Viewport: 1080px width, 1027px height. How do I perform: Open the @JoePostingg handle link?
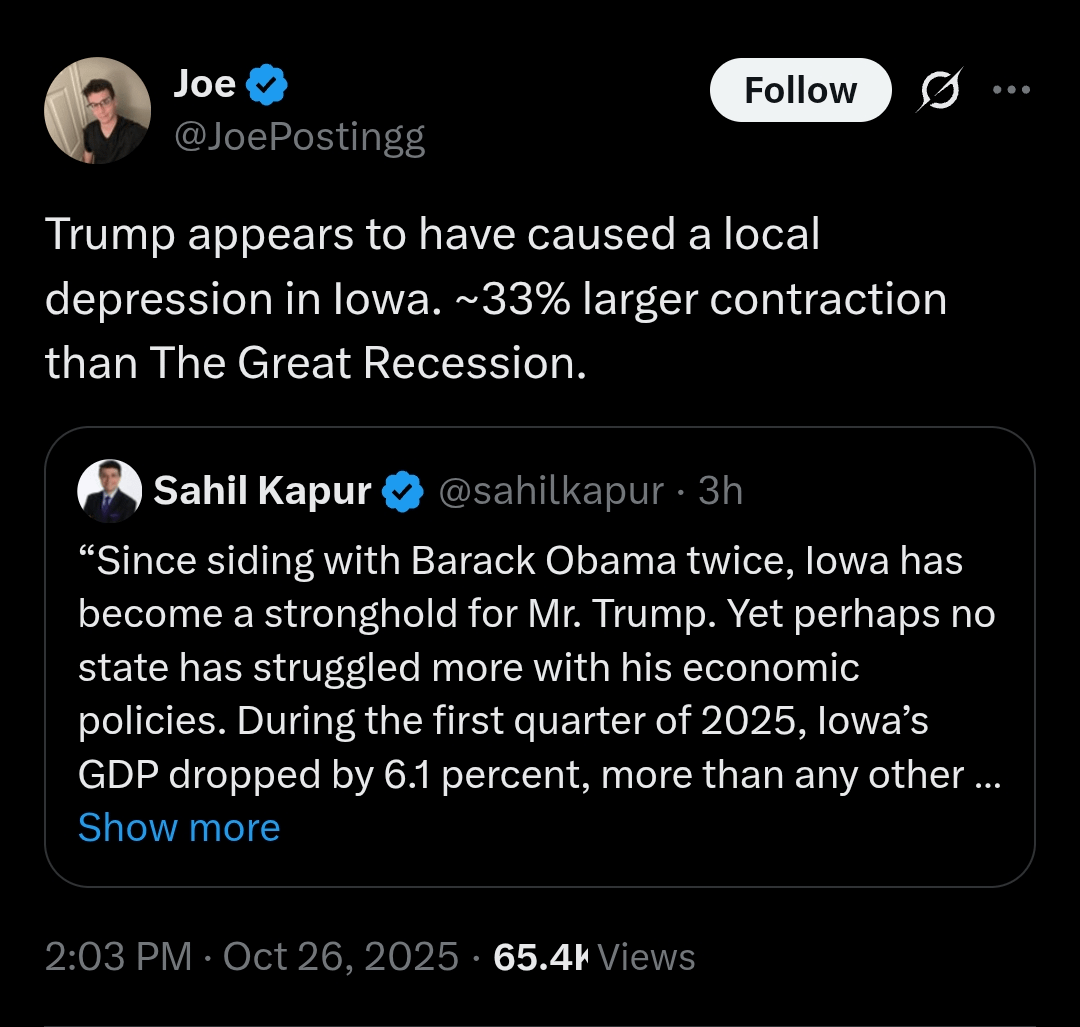coord(299,137)
